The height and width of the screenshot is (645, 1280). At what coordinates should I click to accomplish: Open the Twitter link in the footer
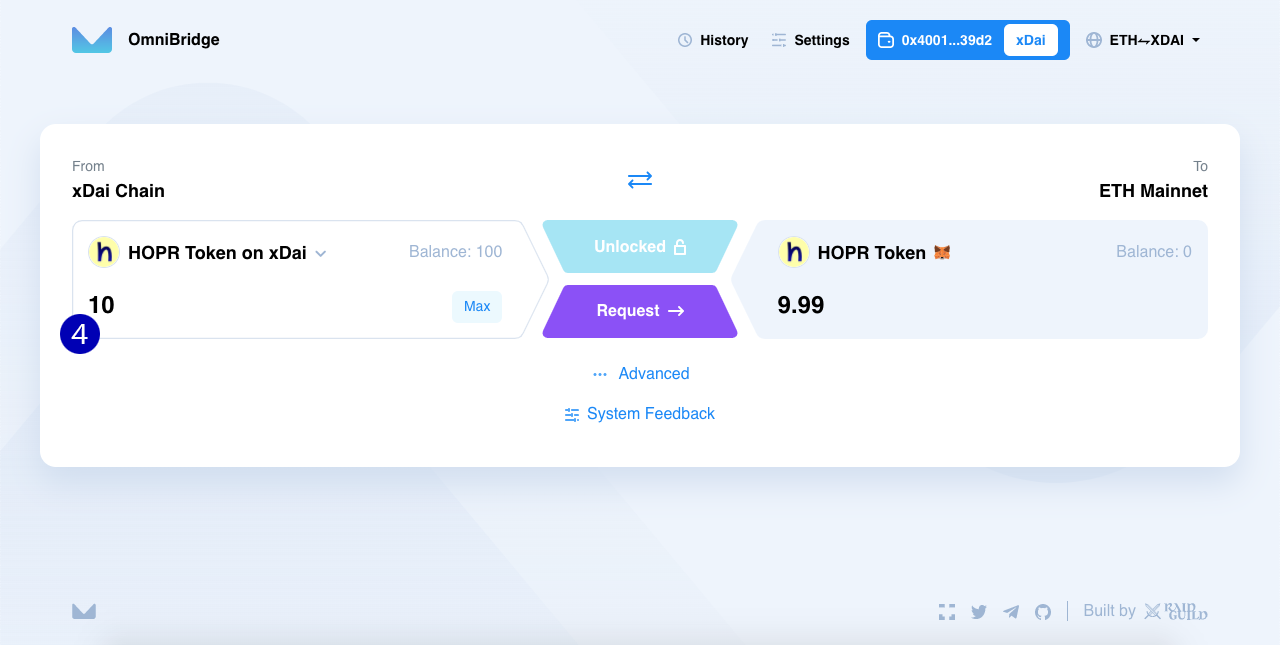coord(979,612)
